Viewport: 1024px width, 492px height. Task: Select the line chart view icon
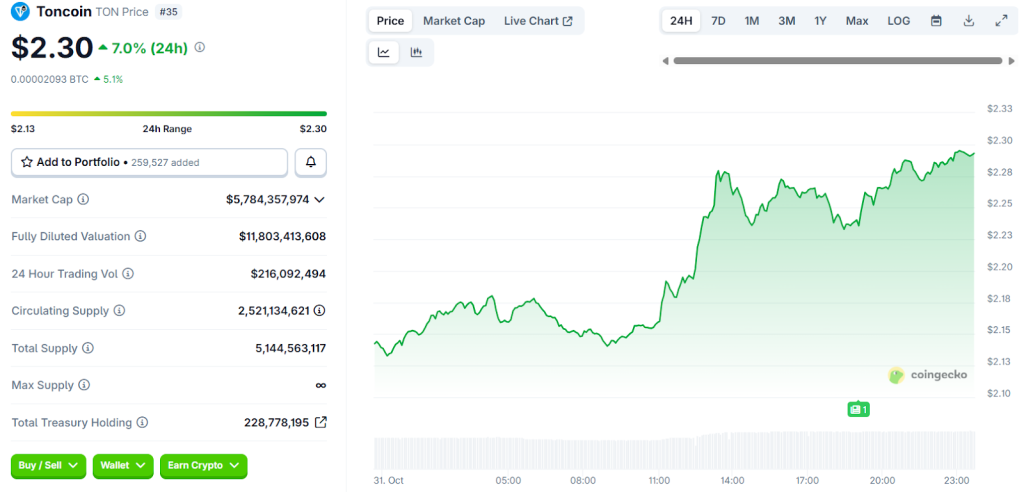pos(384,53)
